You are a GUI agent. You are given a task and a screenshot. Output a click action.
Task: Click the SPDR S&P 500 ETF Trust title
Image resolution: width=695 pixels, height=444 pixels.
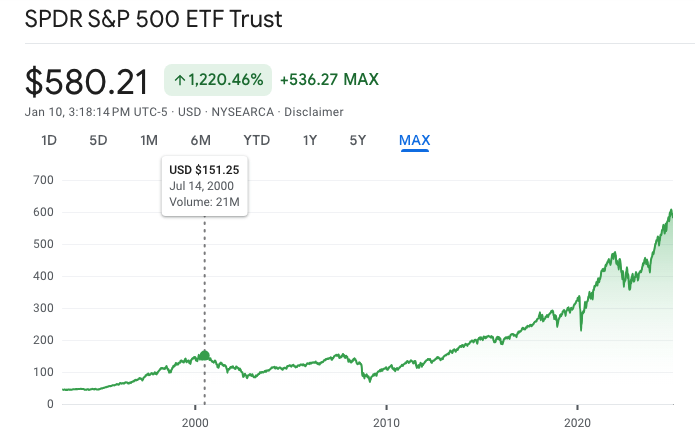tap(154, 19)
